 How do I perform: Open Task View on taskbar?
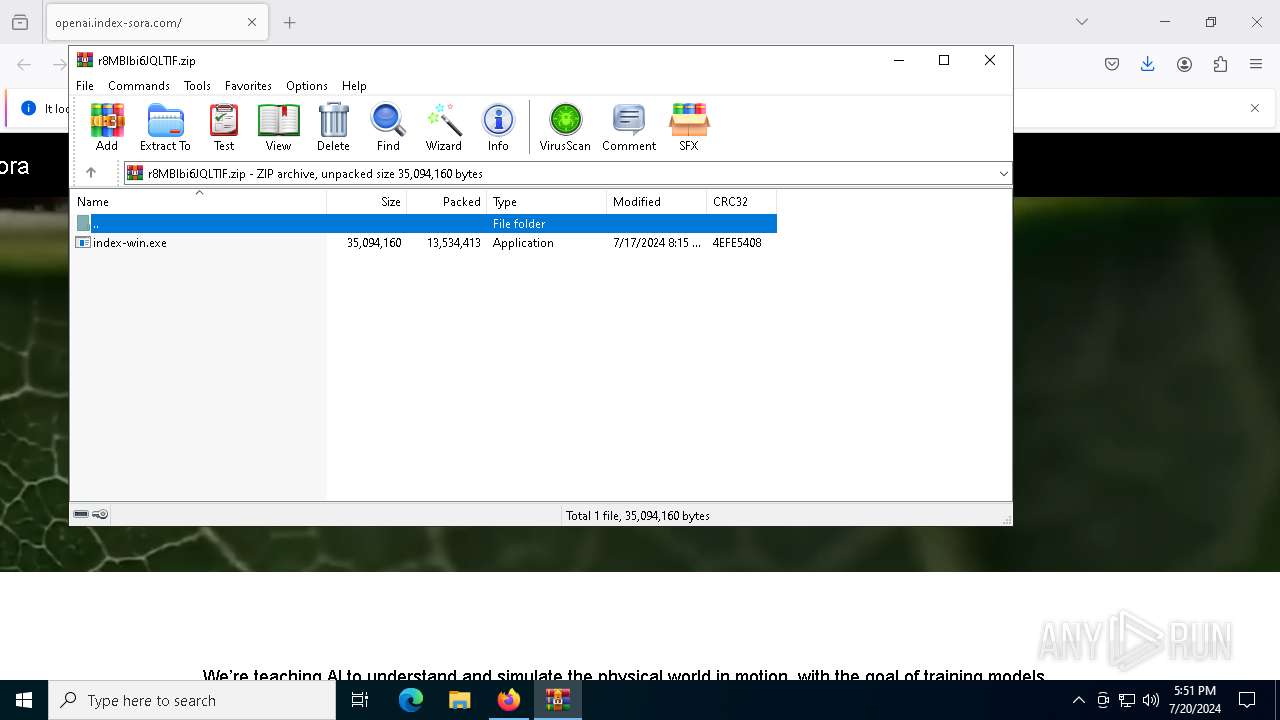360,700
